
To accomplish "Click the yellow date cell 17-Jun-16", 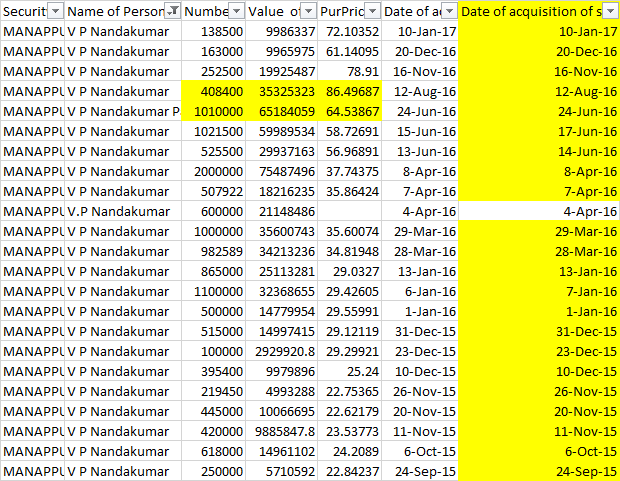I will 538,131.
